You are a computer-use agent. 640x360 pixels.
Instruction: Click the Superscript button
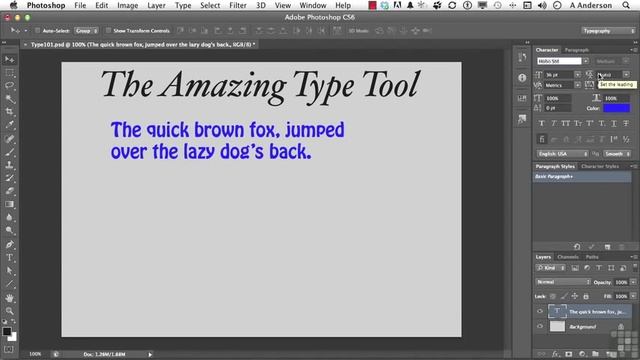590,123
